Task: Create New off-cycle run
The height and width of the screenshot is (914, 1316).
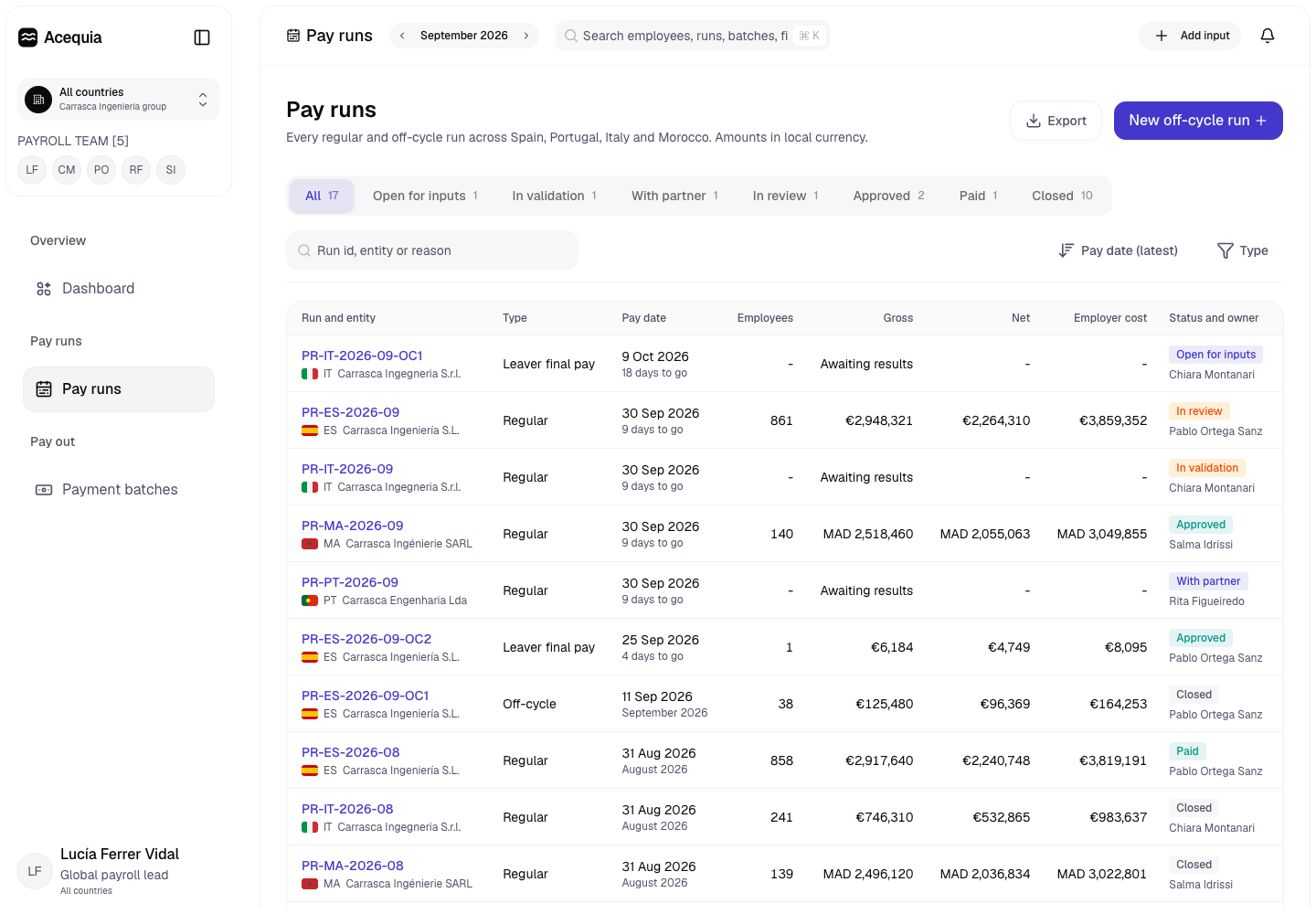Action: (x=1198, y=121)
